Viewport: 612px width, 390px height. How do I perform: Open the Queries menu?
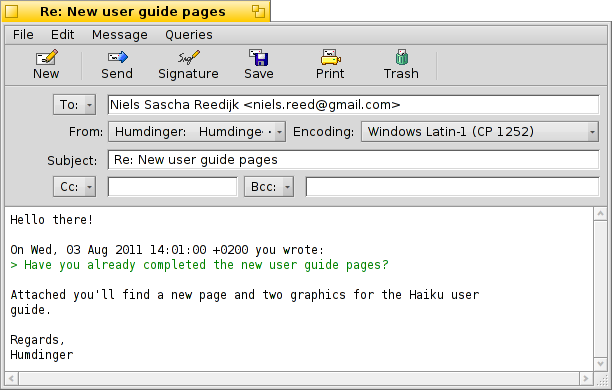[x=189, y=35]
